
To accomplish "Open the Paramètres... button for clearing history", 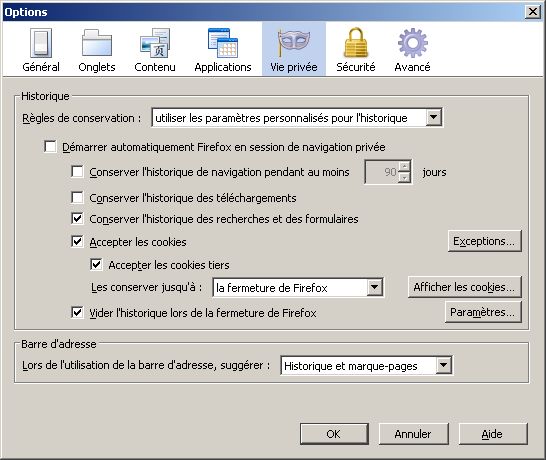I will 483,312.
